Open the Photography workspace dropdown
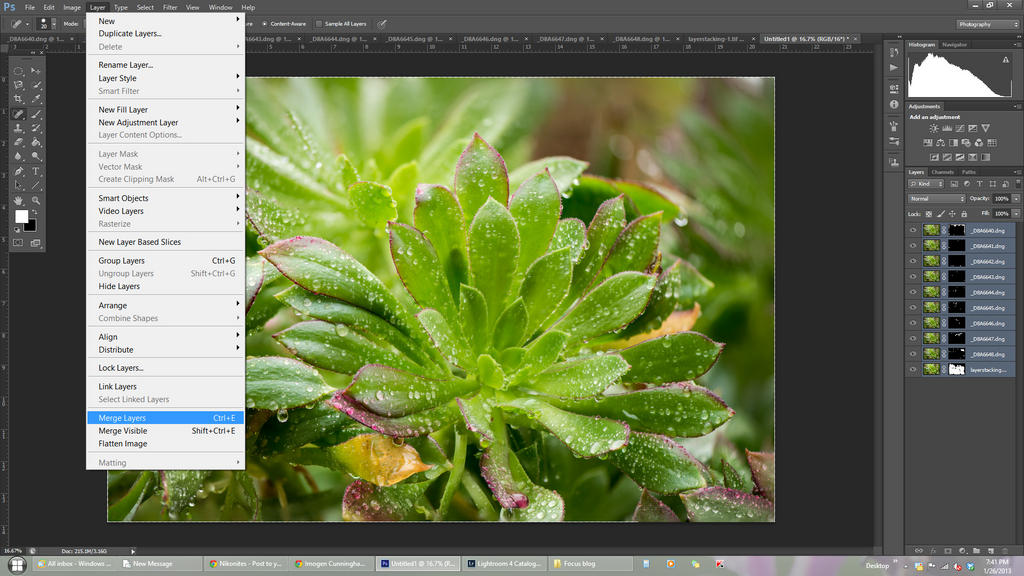 point(988,23)
